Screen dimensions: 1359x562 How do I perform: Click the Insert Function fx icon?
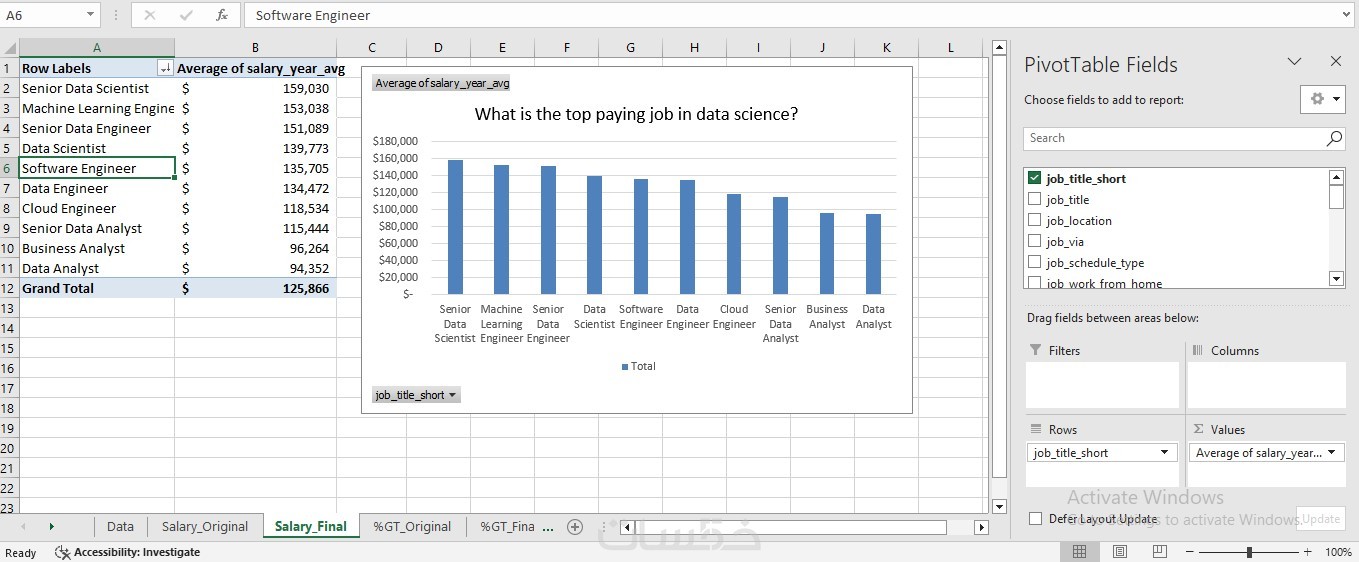(x=222, y=15)
